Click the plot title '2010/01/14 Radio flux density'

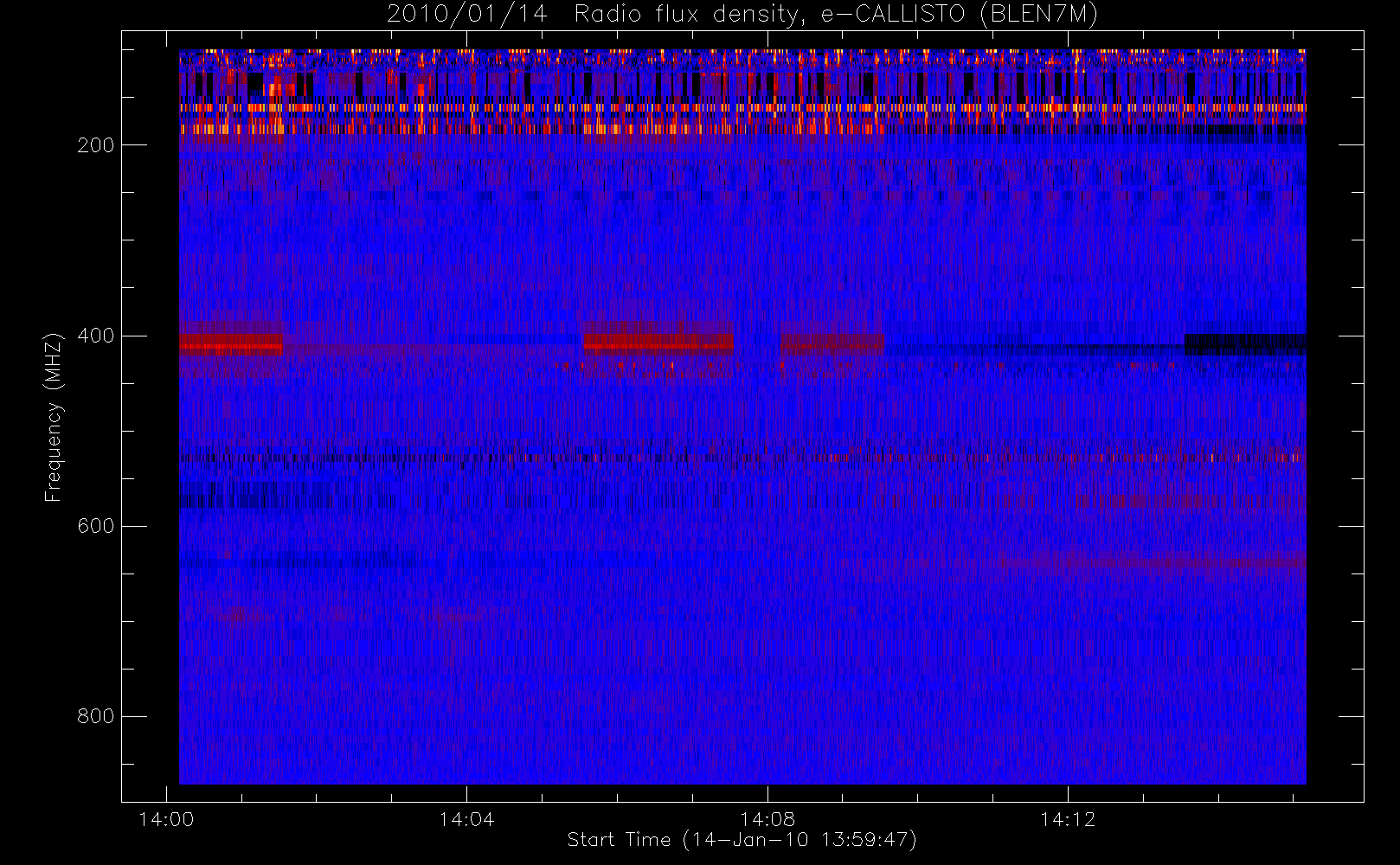(742, 15)
